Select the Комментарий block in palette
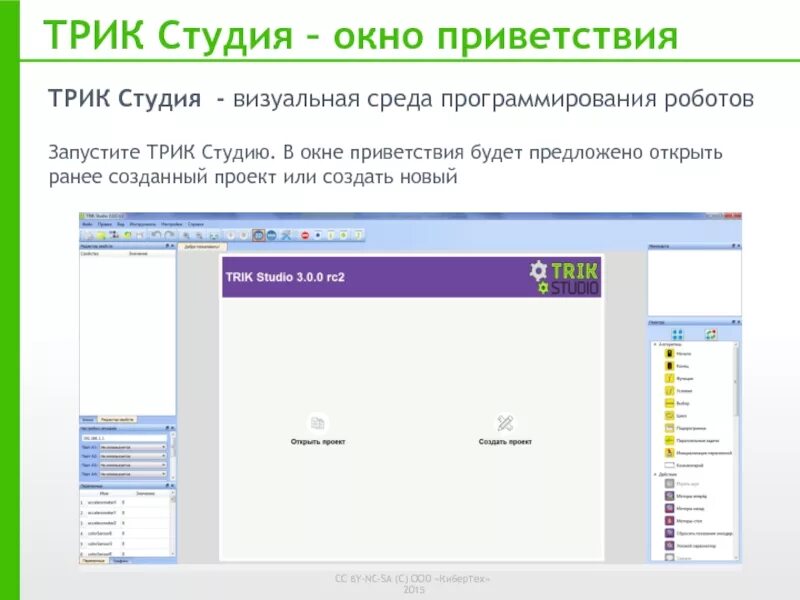The width and height of the screenshot is (800, 600). coord(684,465)
